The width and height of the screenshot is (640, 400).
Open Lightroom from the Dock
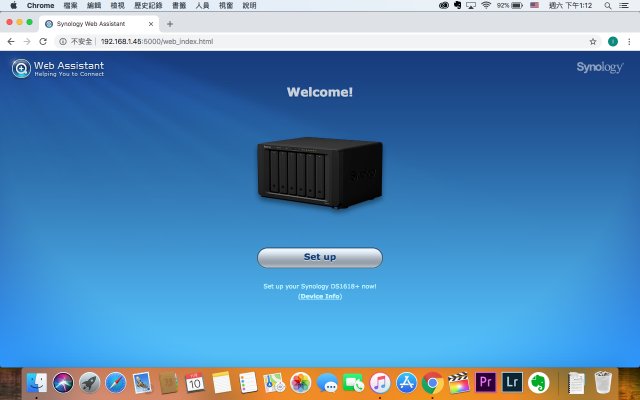click(512, 382)
